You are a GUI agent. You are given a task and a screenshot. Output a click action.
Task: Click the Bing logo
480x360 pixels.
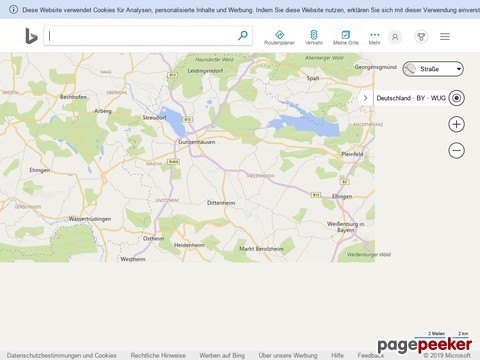(x=31, y=36)
